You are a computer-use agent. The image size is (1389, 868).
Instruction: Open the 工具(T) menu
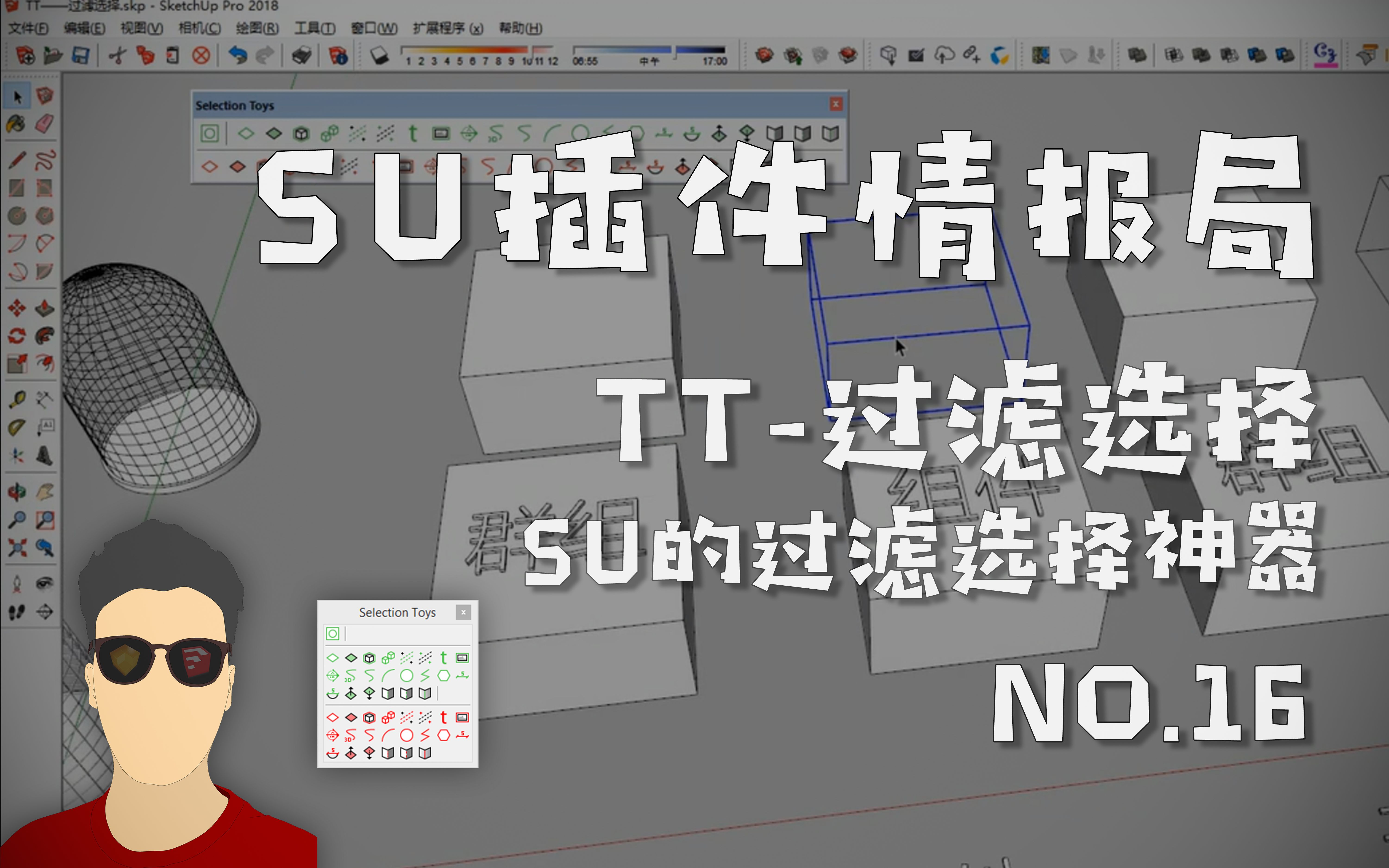315,28
